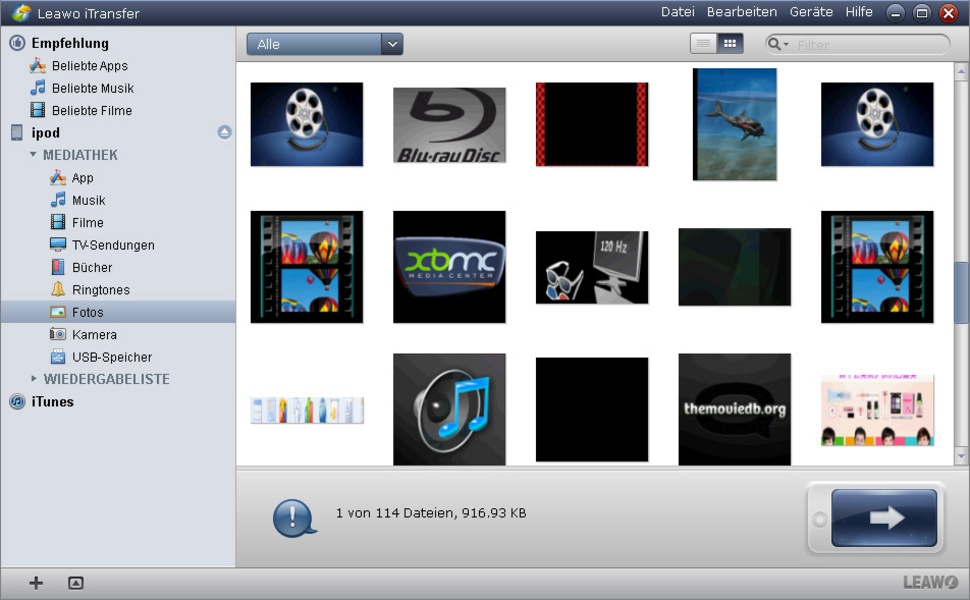Click the scrollbar up arrow
Screen dimensions: 970x600
961,72
